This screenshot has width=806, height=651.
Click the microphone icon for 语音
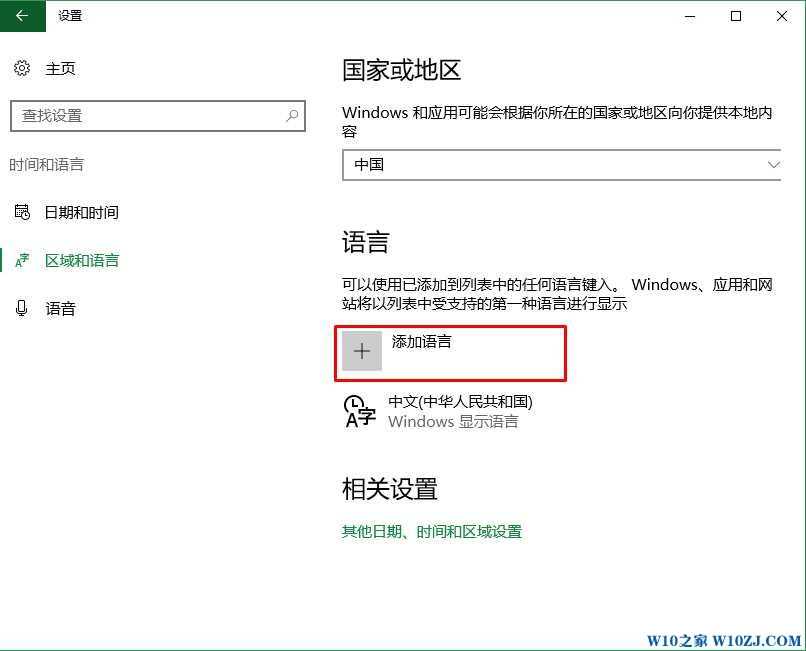22,308
